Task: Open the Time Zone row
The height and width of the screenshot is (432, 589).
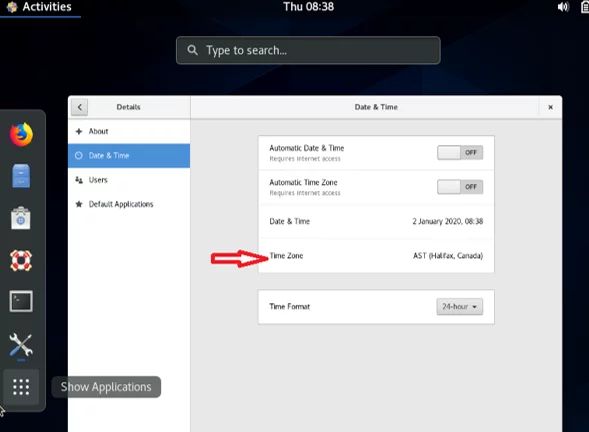Action: (376, 256)
